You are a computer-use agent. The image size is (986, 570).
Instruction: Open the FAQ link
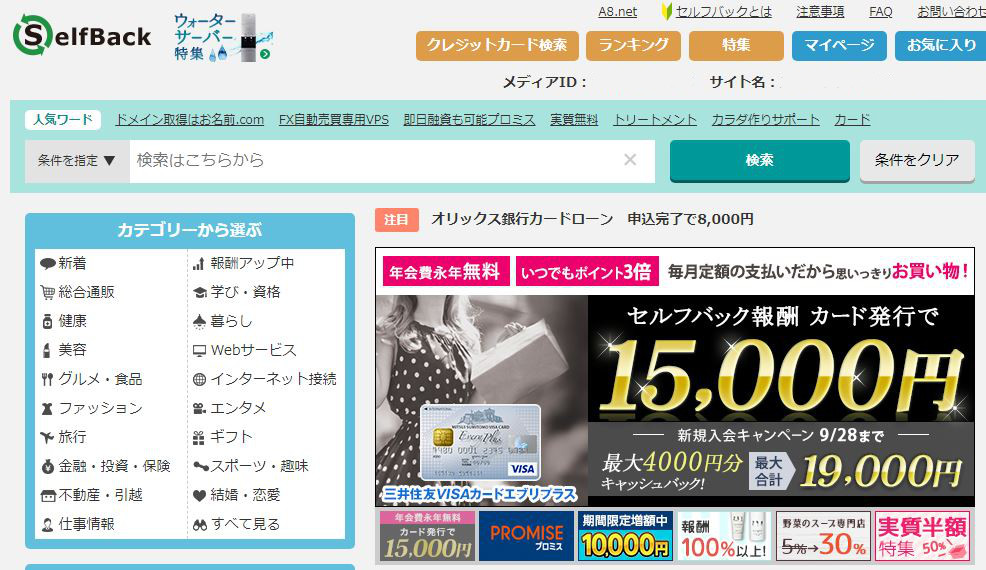[x=880, y=12]
